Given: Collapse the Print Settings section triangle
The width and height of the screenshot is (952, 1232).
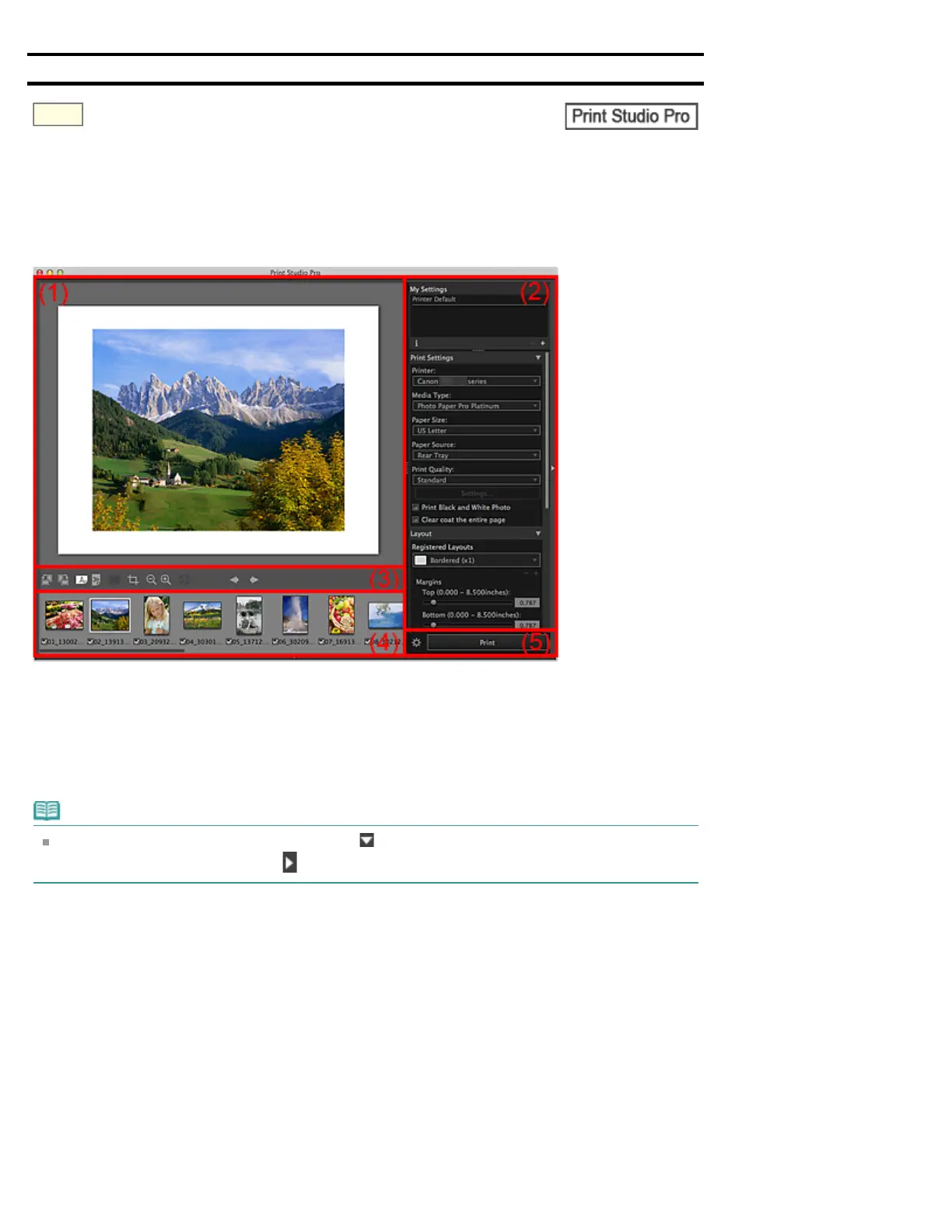Looking at the screenshot, I should 538,358.
